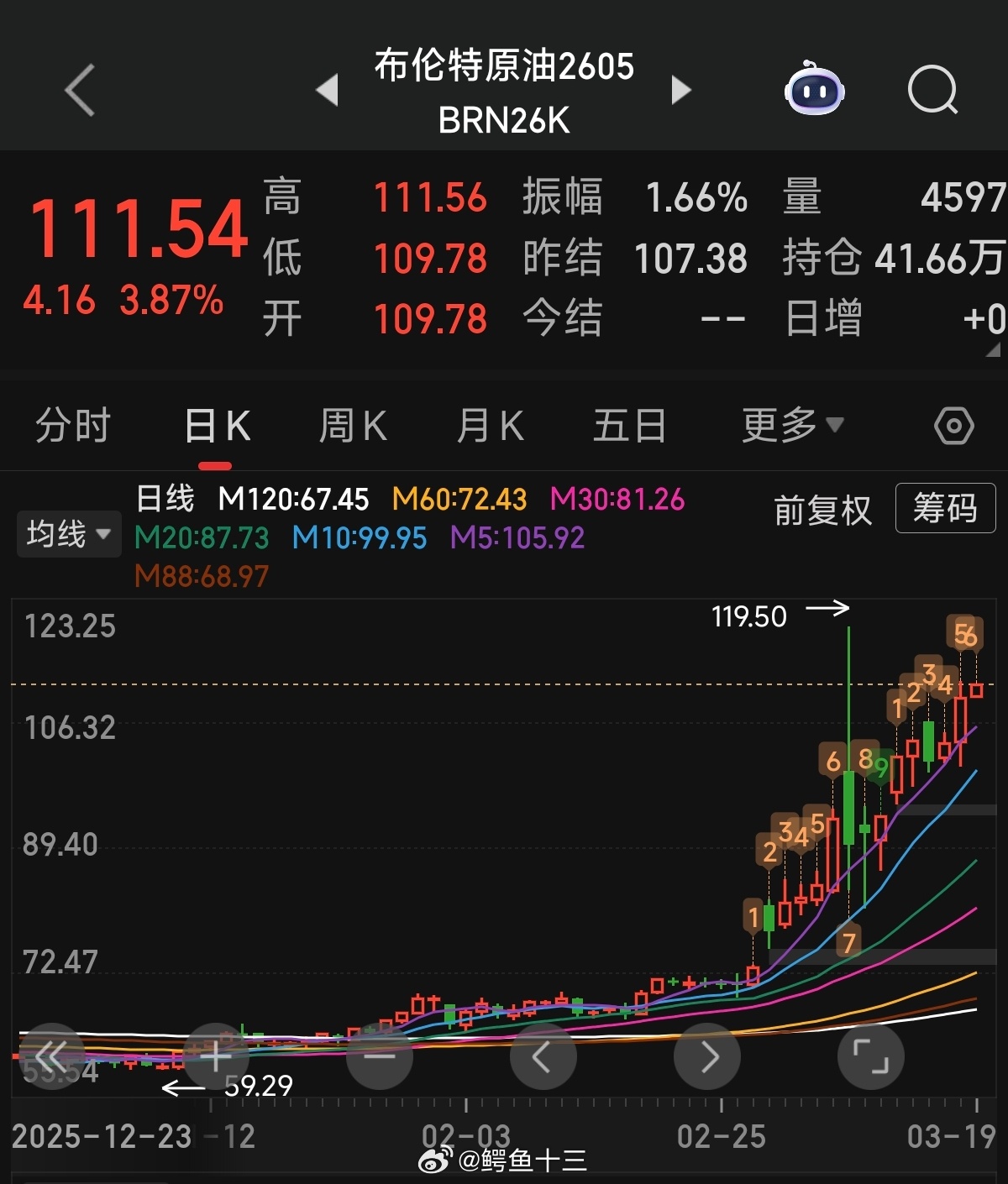Open the robot assistant icon
1008x1184 pixels.
[814, 88]
